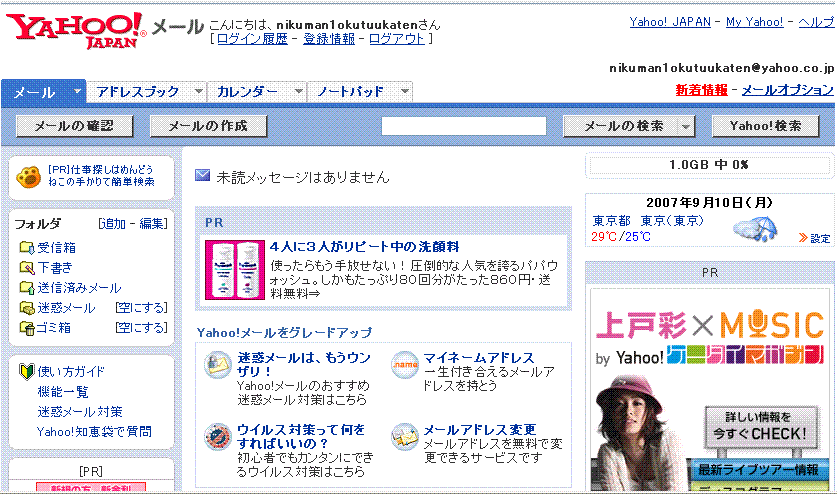The image size is (837, 494).
Task: Click the メールの作成 compose button
Action: tap(208, 126)
